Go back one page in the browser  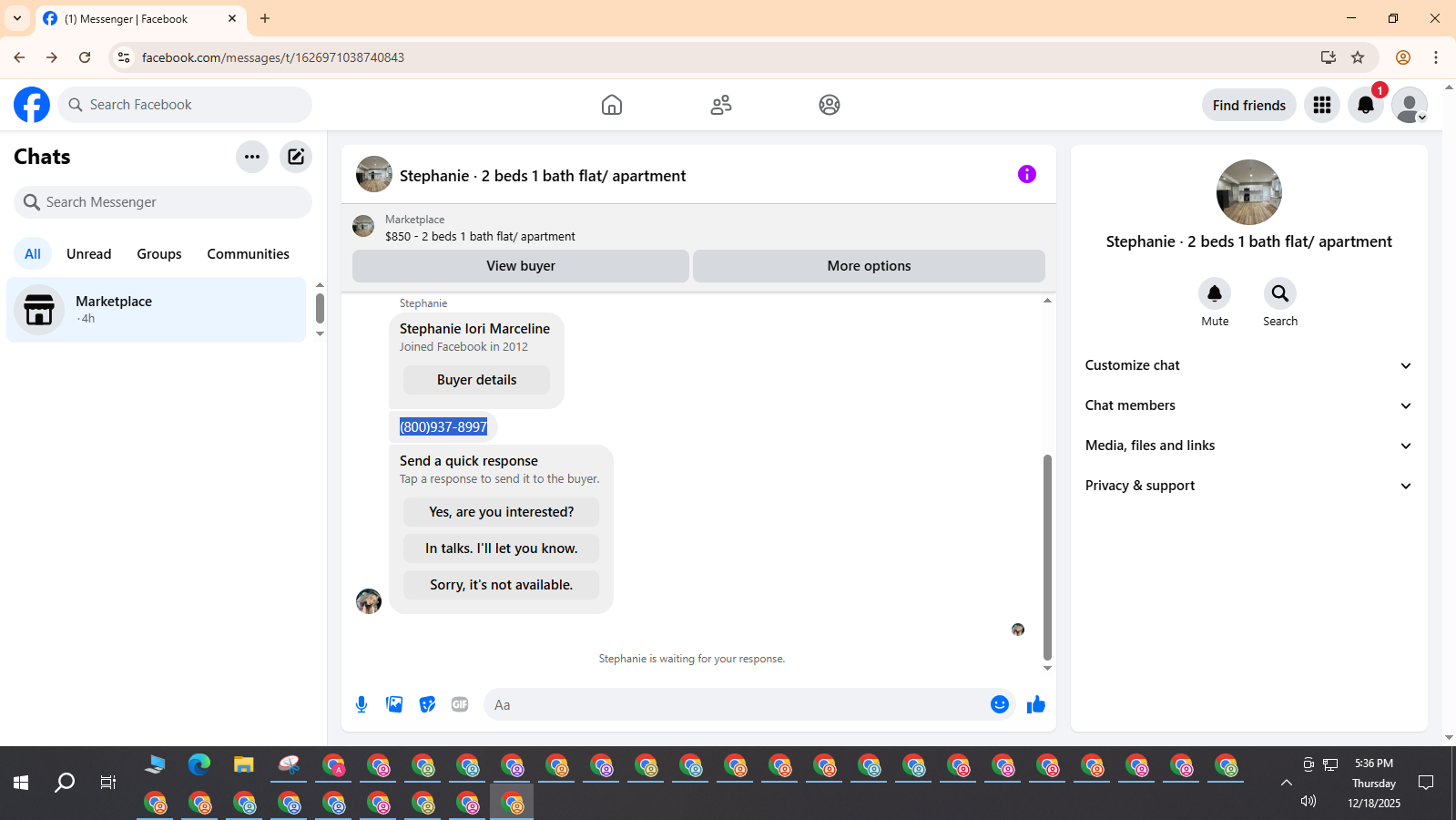(x=19, y=57)
